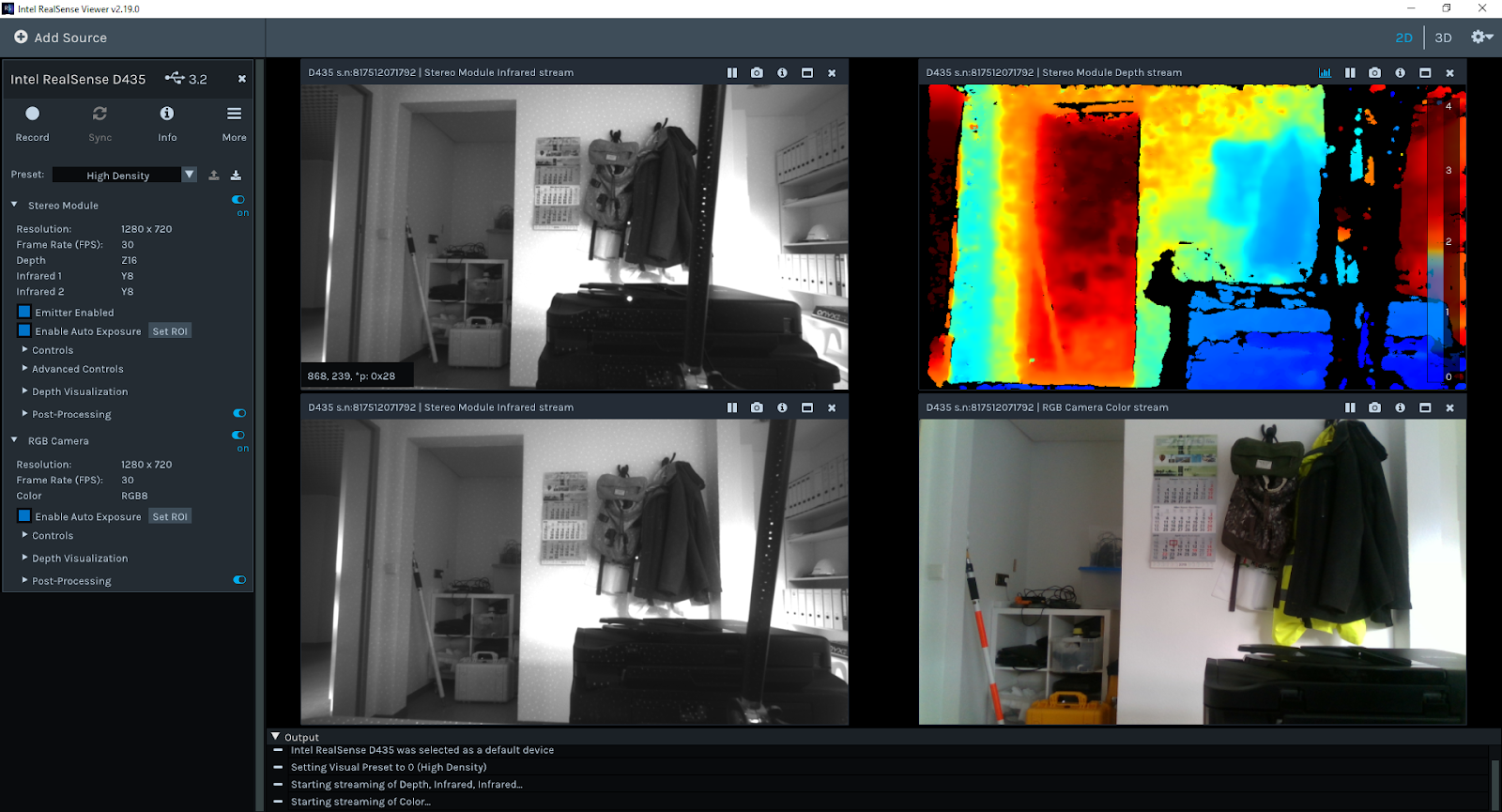Viewport: 1502px width, 812px height.
Task: Expand Advanced Controls section
Action: (x=77, y=370)
